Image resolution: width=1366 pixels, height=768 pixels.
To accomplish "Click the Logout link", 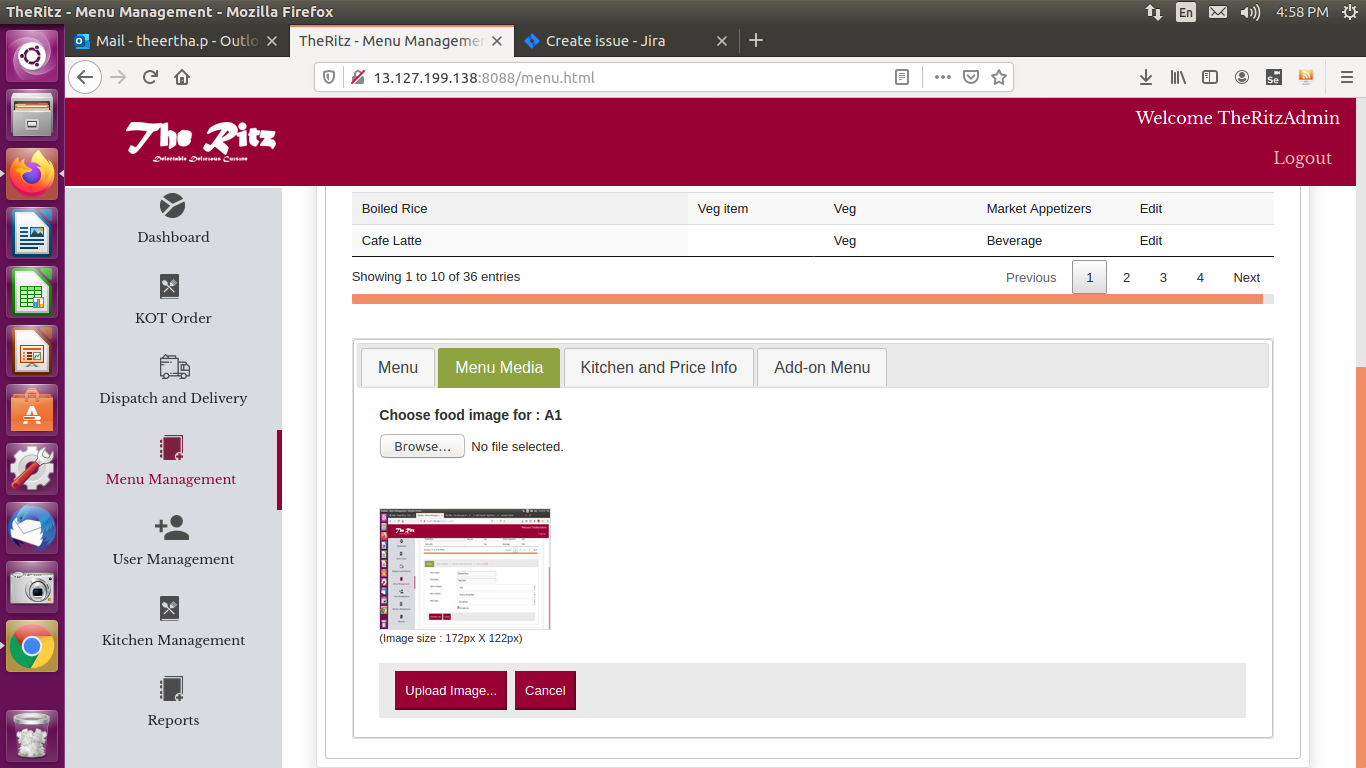I will (1302, 158).
